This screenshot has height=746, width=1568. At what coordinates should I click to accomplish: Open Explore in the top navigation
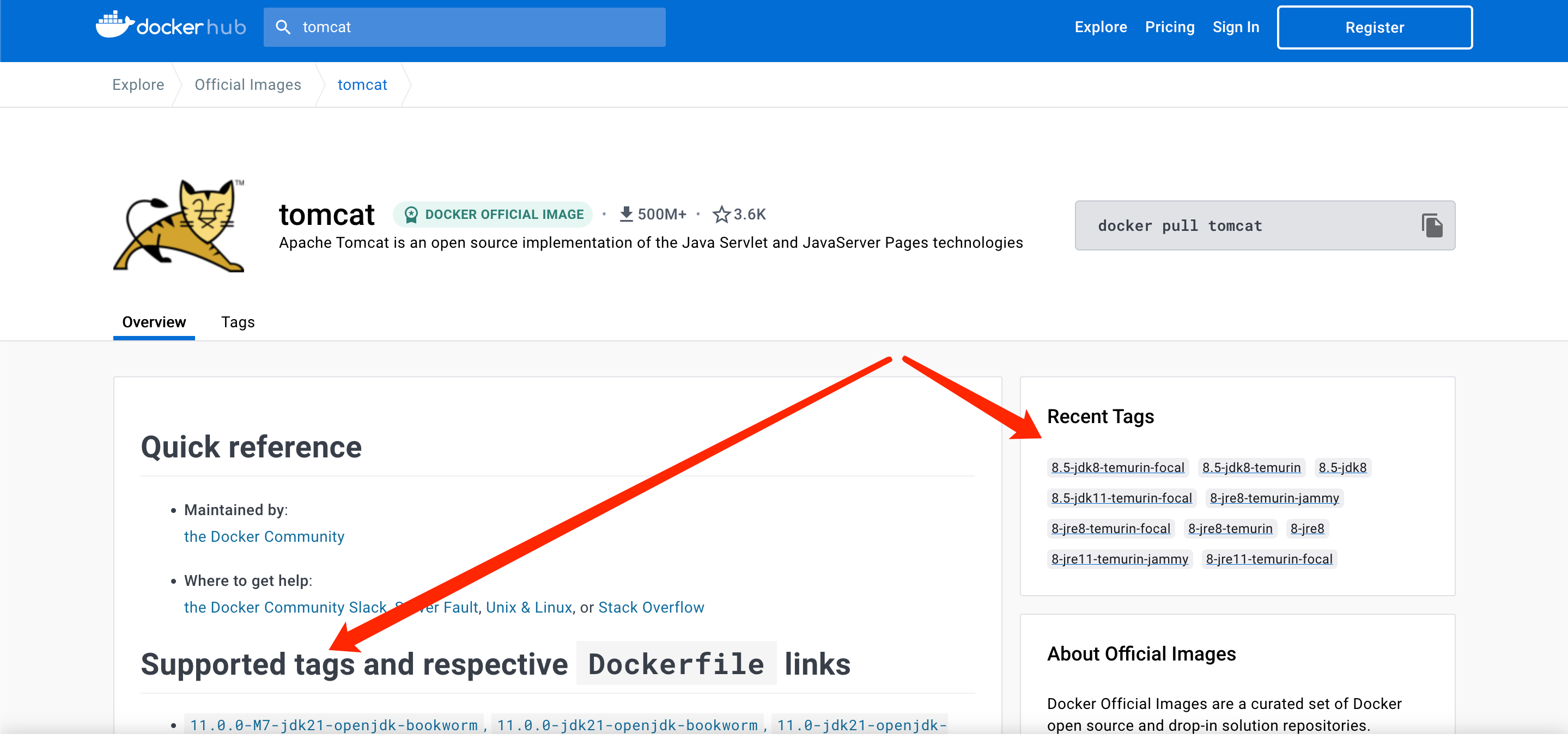tap(1101, 27)
